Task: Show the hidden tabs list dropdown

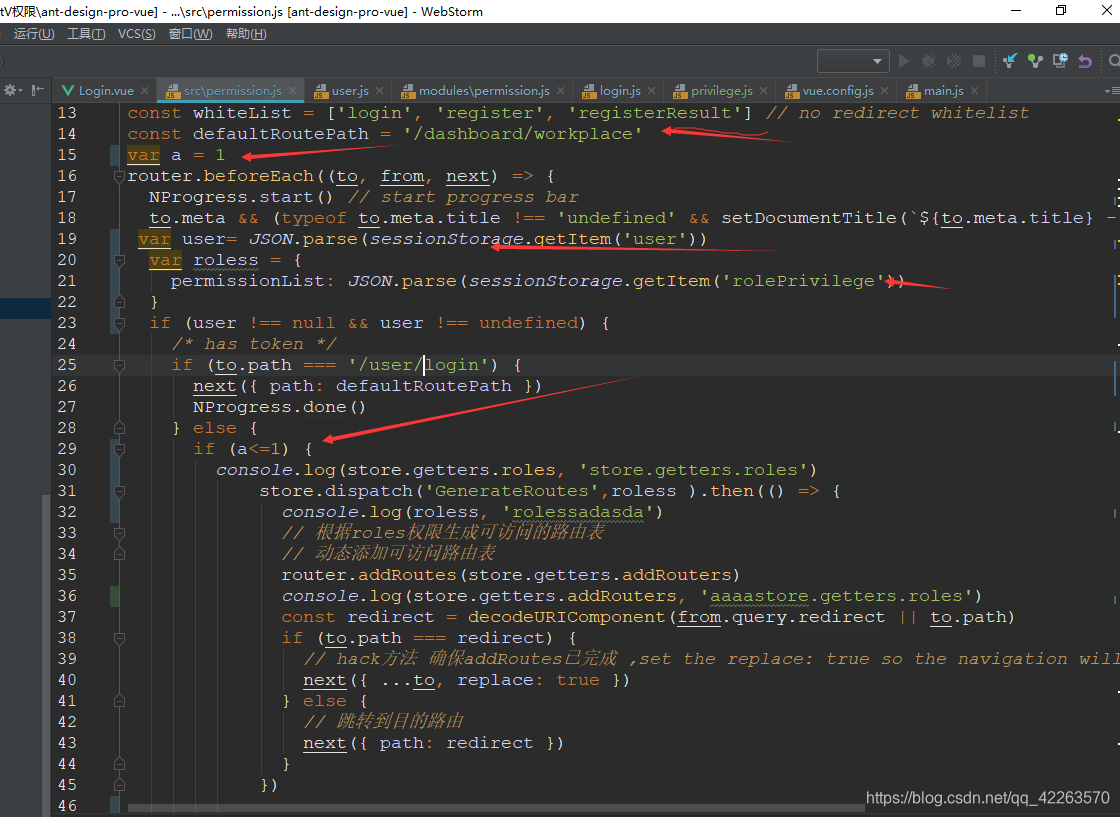Action: [x=1111, y=91]
